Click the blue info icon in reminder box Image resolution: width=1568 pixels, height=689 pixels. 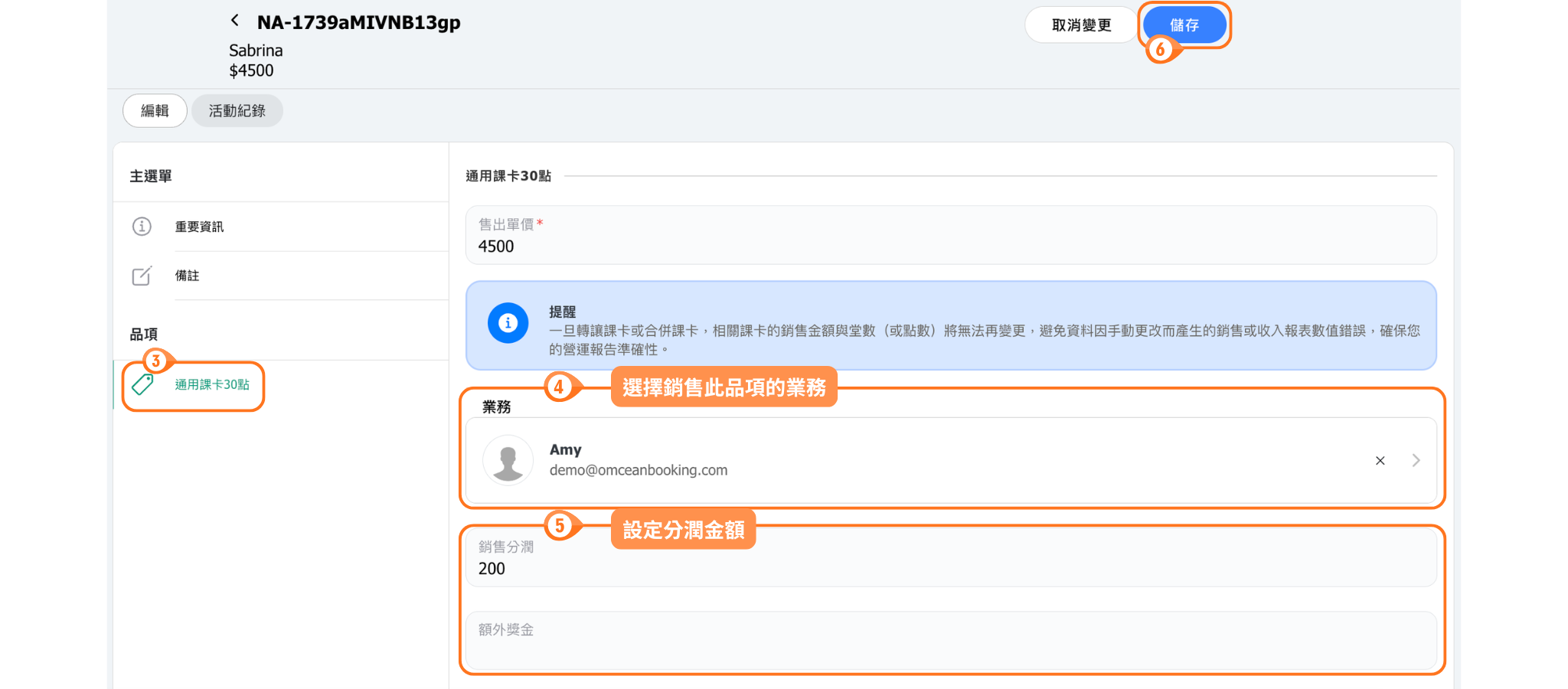pos(508,323)
